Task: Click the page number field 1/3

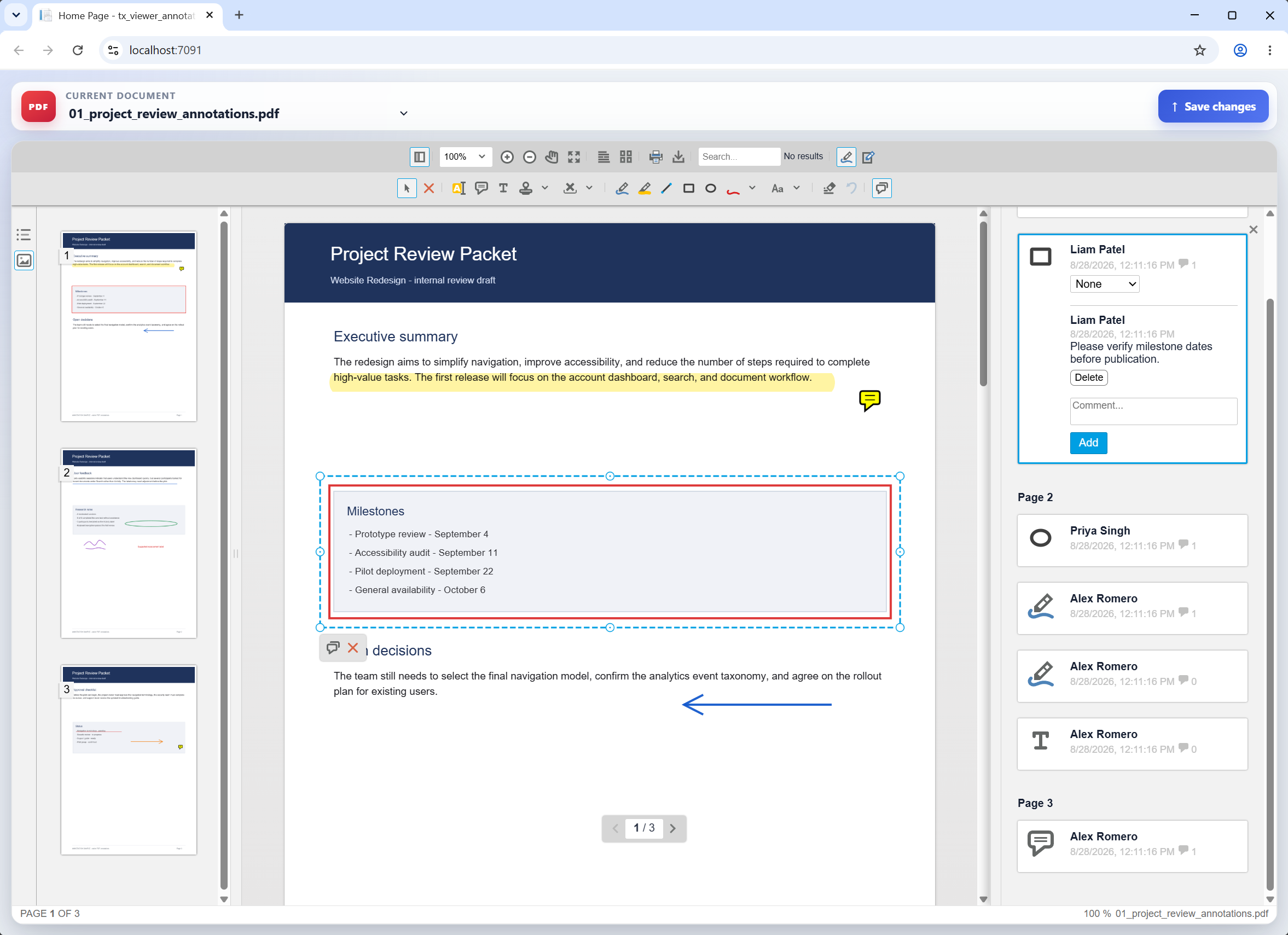Action: coord(644,828)
